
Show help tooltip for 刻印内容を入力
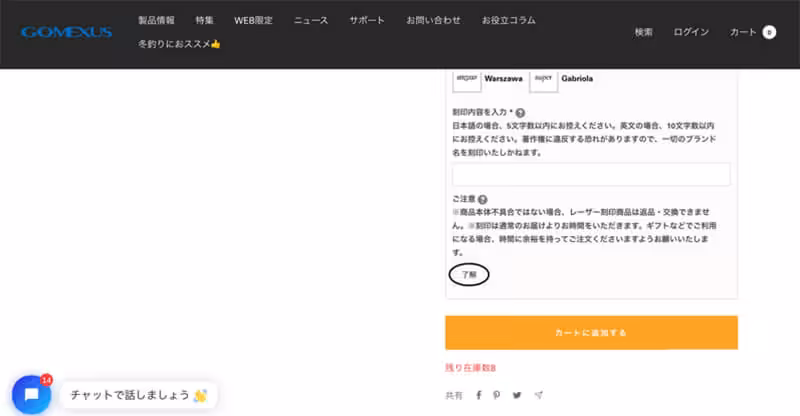pos(520,113)
